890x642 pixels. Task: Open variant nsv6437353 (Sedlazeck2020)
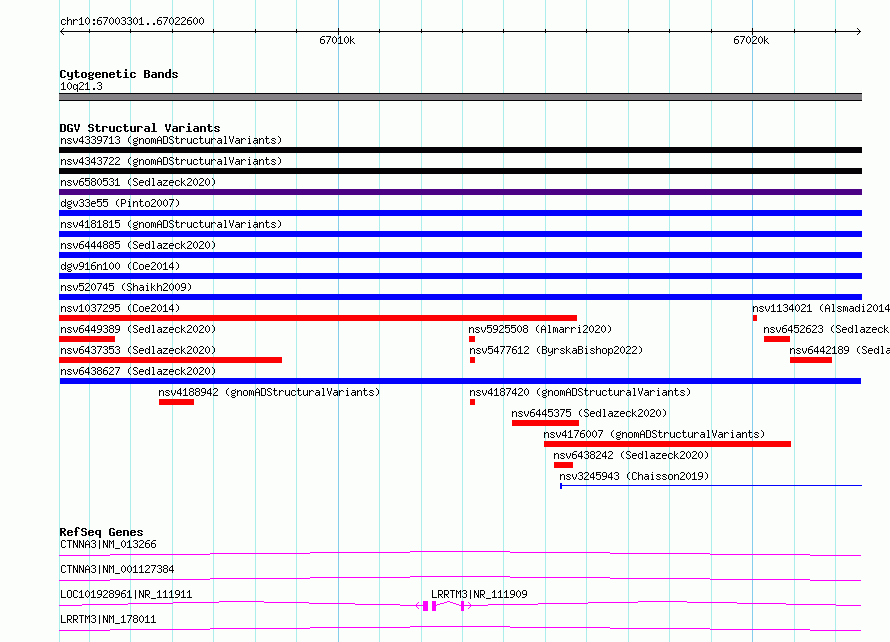tap(138, 350)
